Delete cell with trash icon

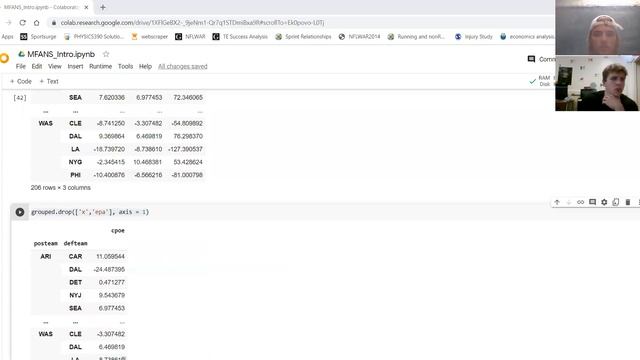[x=628, y=202]
